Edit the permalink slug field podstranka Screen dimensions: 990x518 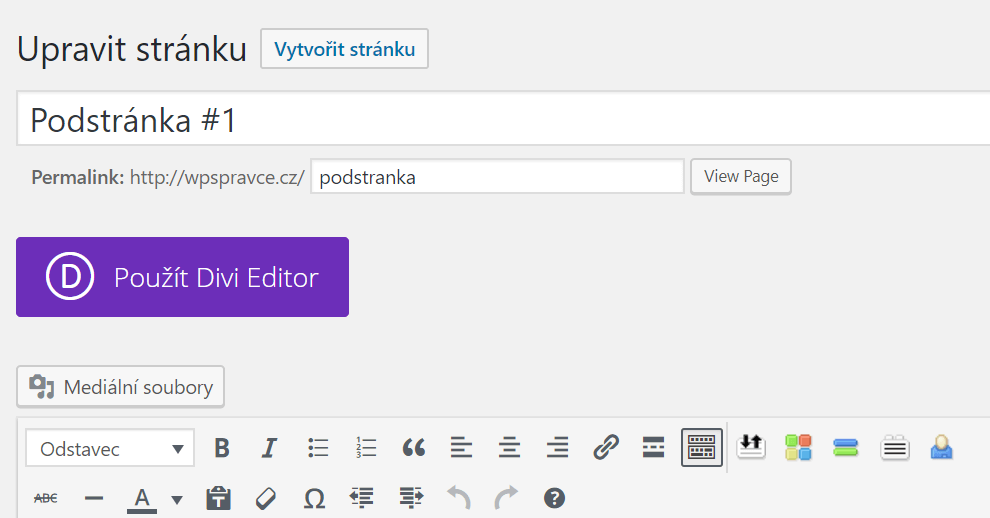pos(498,176)
